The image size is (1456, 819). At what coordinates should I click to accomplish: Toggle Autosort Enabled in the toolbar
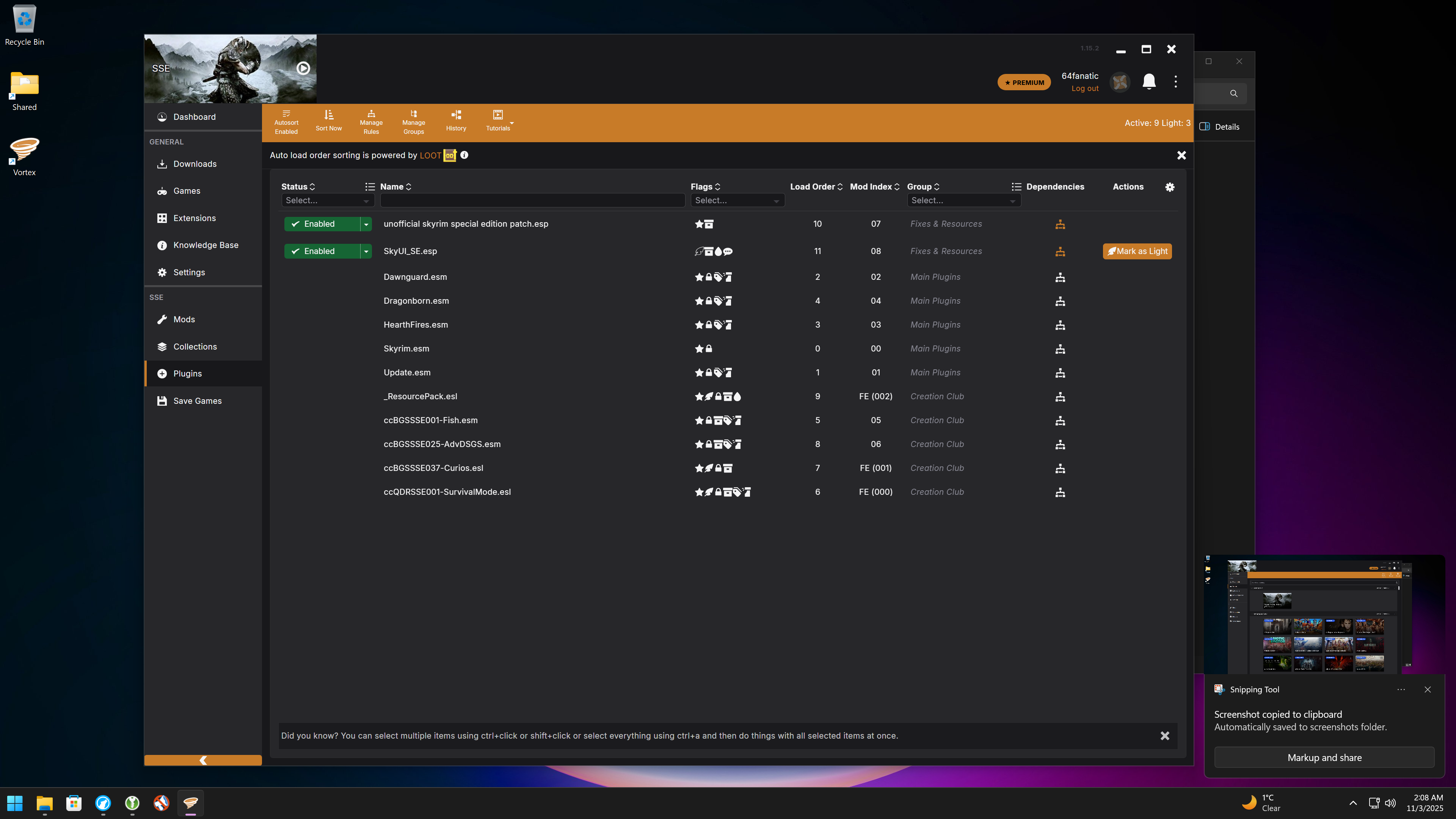[286, 121]
